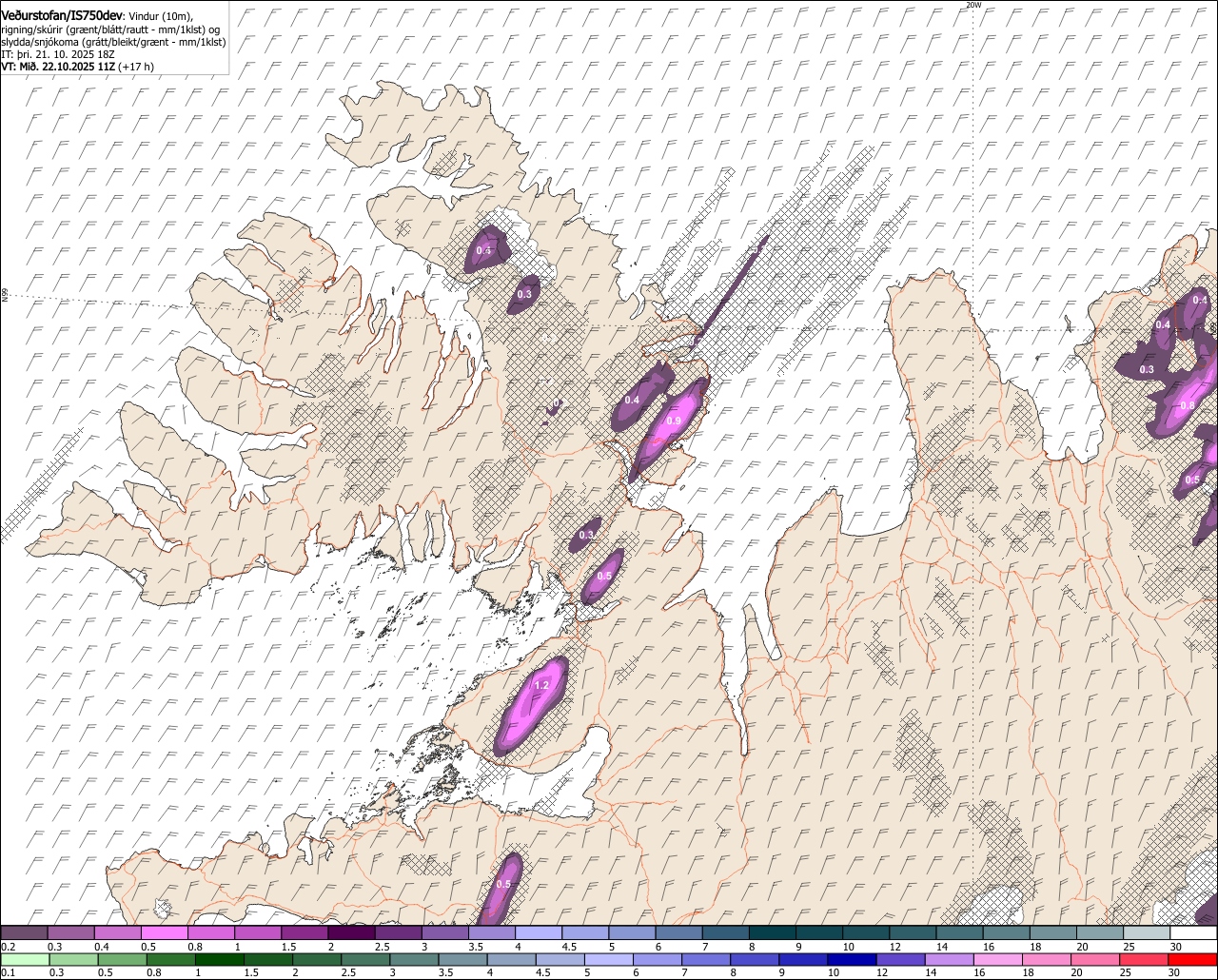1218x980 pixels.
Task: Select the rain legend swatch labeled 8
Action: pos(756,959)
